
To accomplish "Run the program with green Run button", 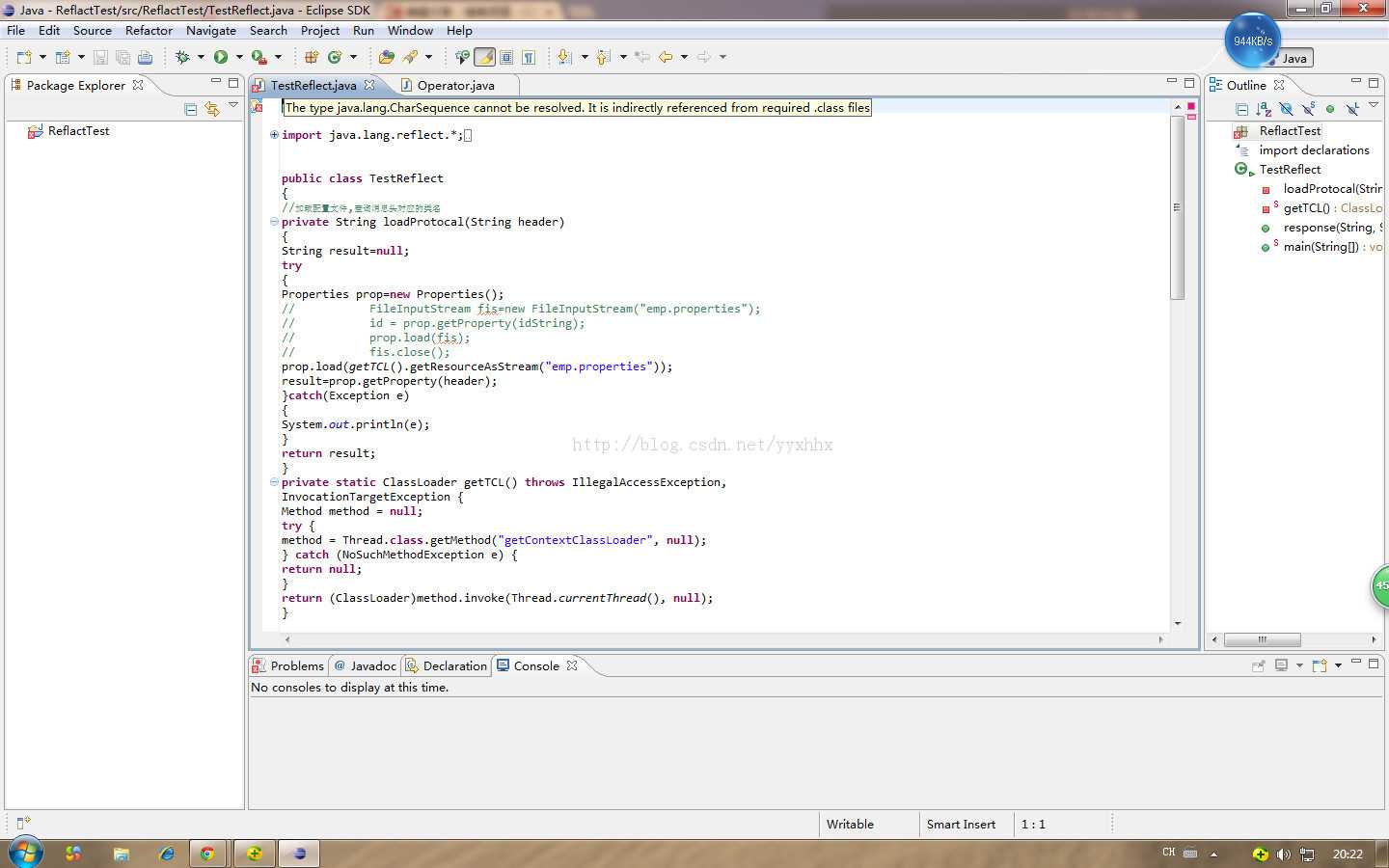I will [221, 57].
